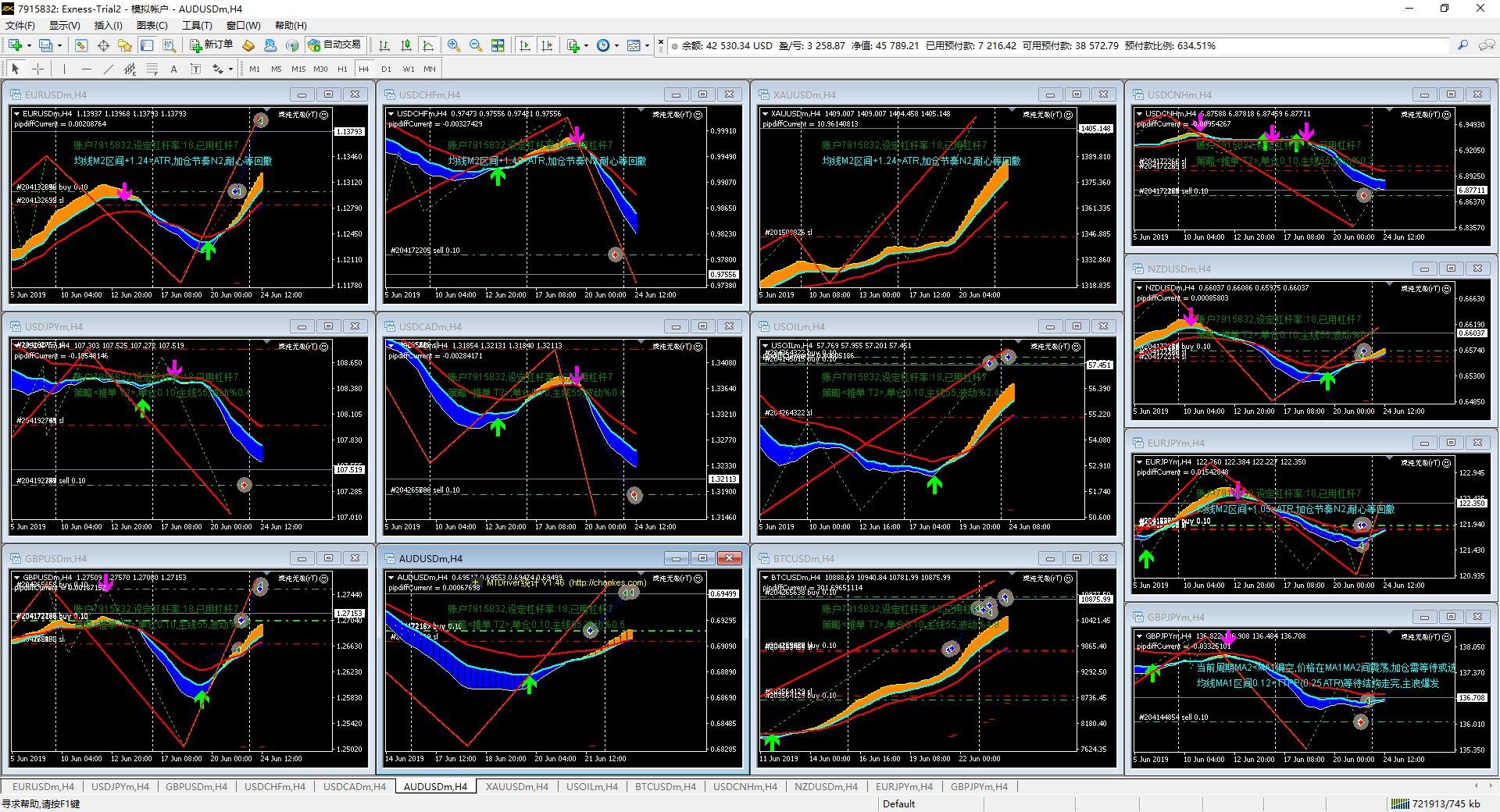Click the New Order (新订单) button

[x=212, y=45]
